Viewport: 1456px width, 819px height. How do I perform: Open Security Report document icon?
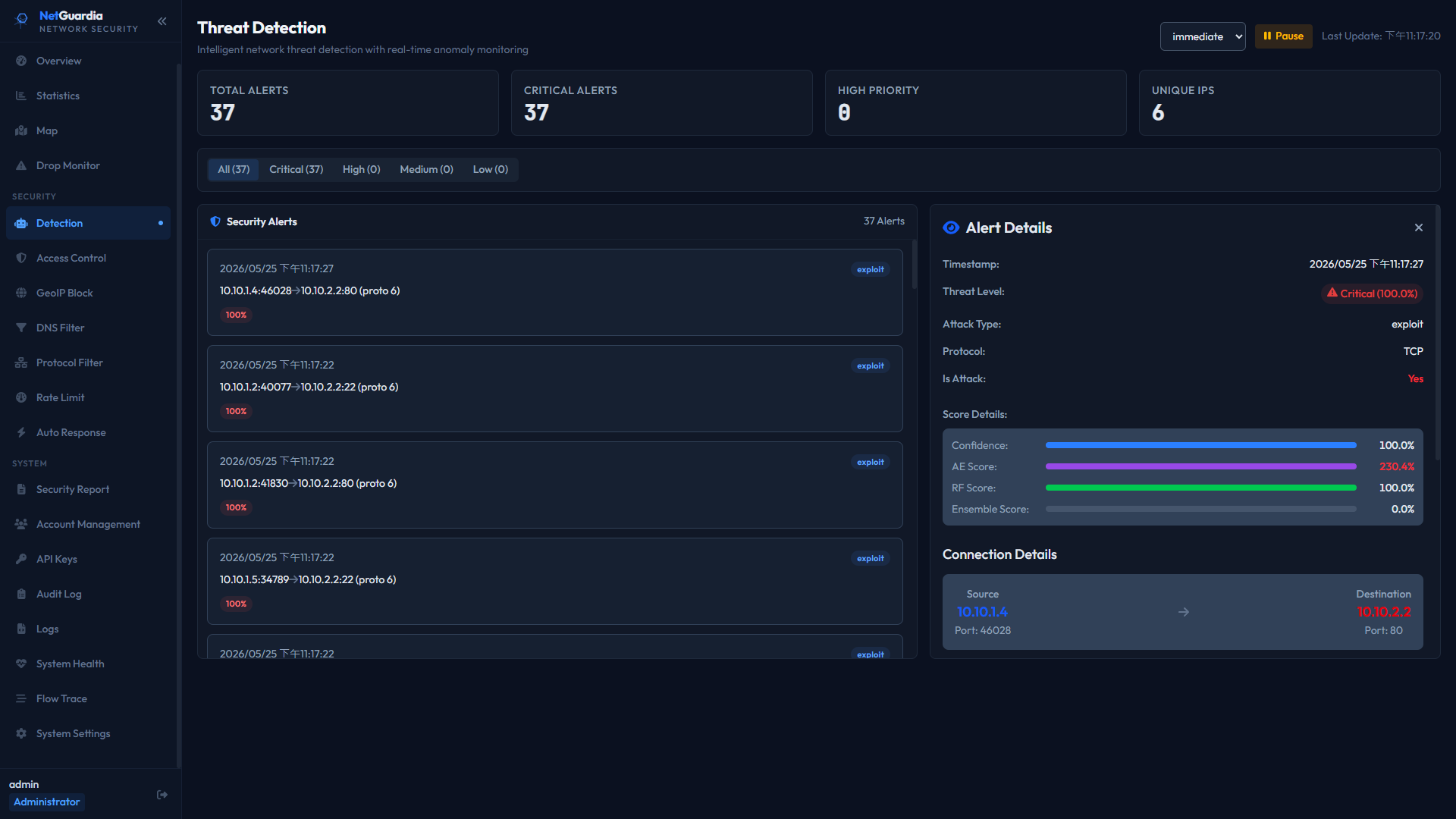pyautogui.click(x=21, y=489)
